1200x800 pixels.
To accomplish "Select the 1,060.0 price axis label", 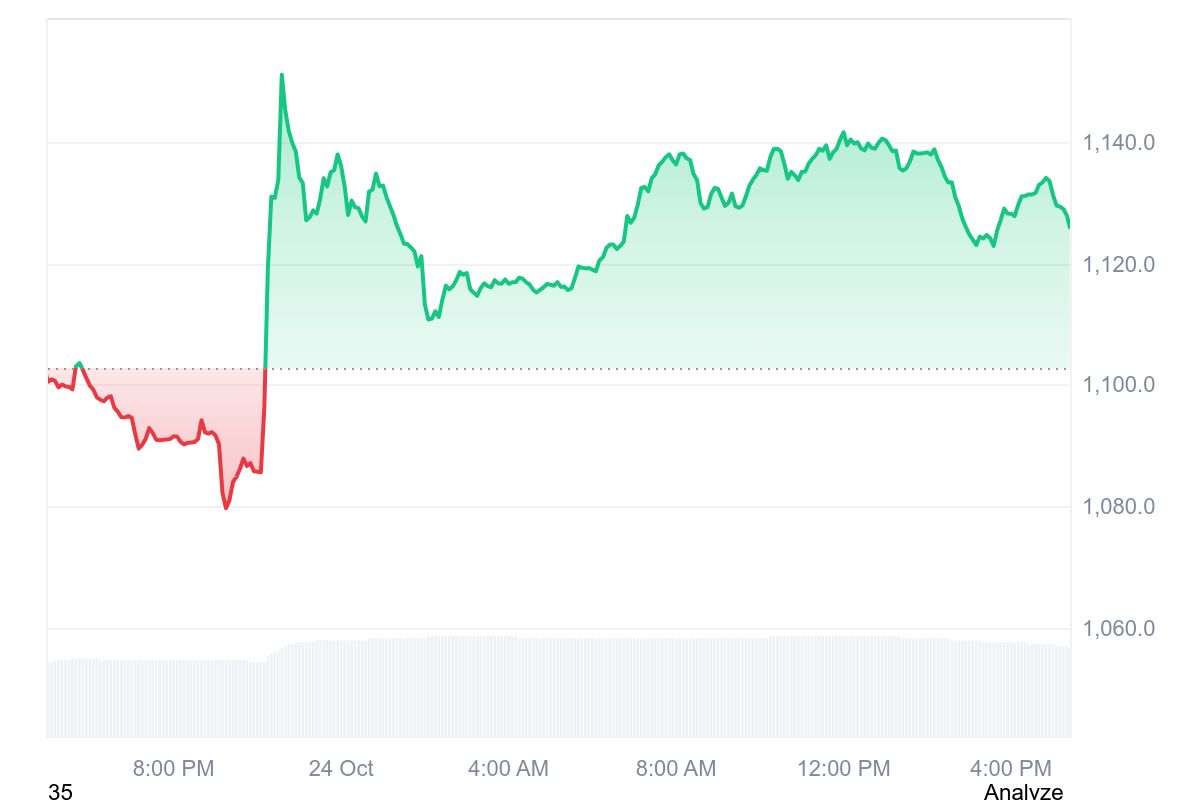I will pyautogui.click(x=1119, y=629).
